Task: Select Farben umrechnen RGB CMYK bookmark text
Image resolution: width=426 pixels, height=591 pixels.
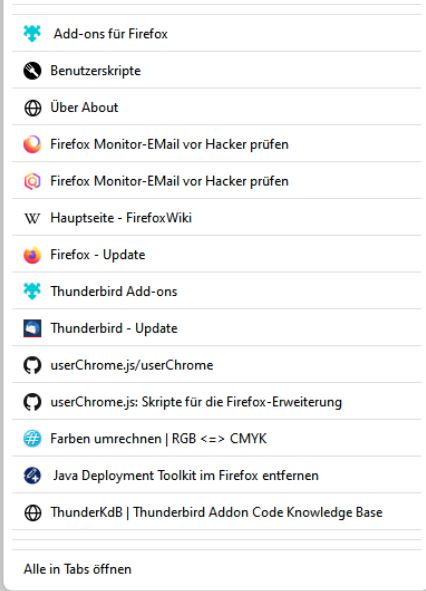Action: (x=158, y=439)
